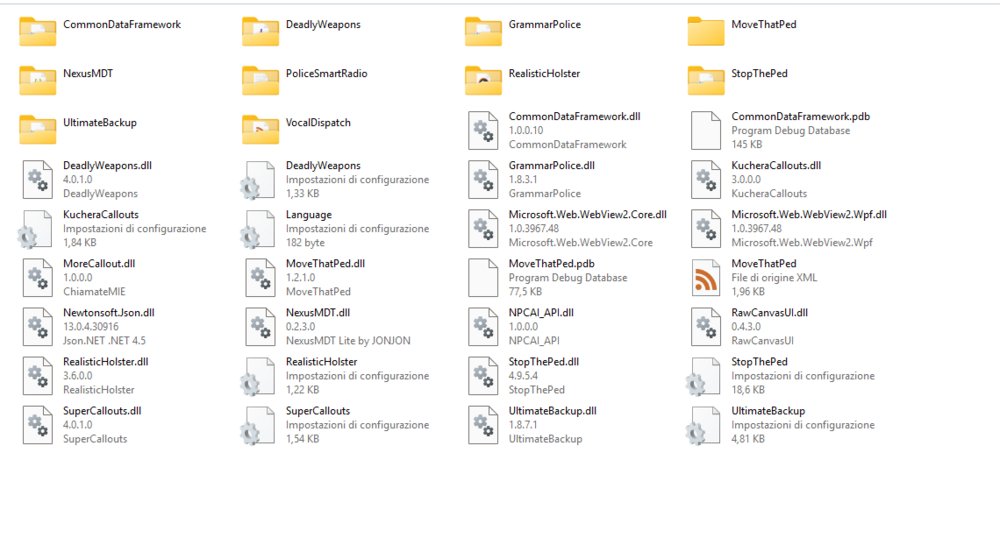This screenshot has width=1000, height=545.
Task: Select the NexusMDT.dll file icon
Action: tap(260, 326)
